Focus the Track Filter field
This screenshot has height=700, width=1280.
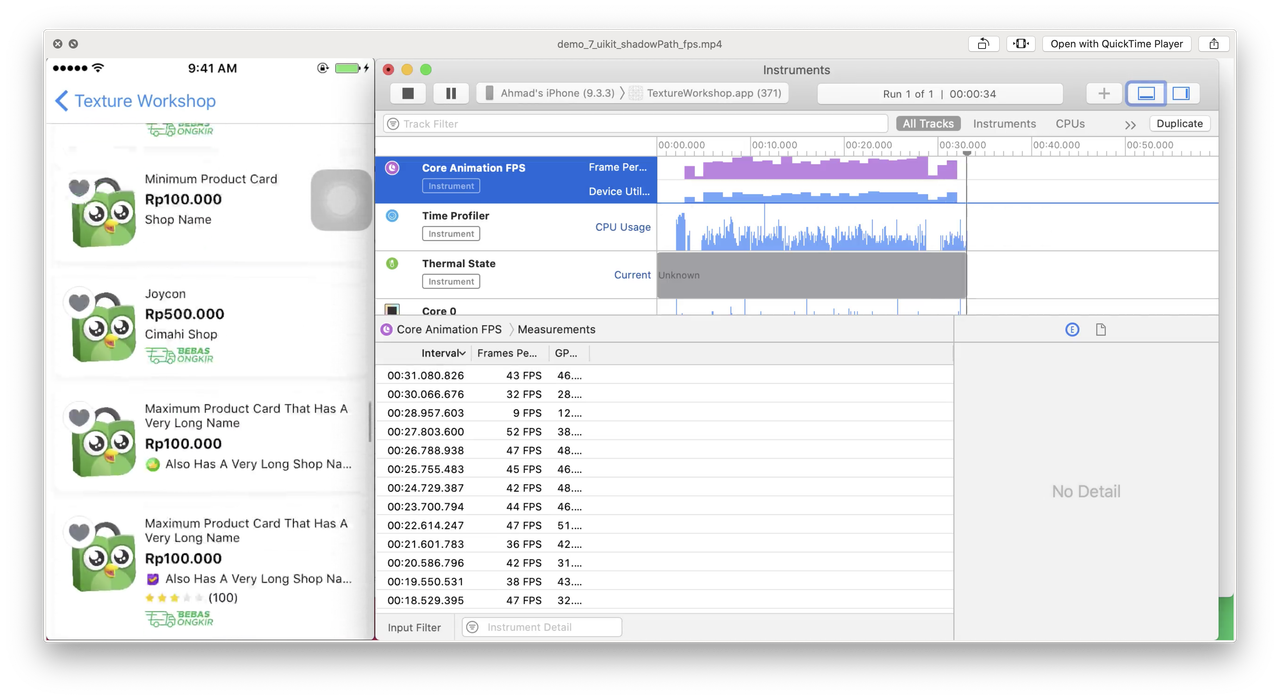point(636,124)
